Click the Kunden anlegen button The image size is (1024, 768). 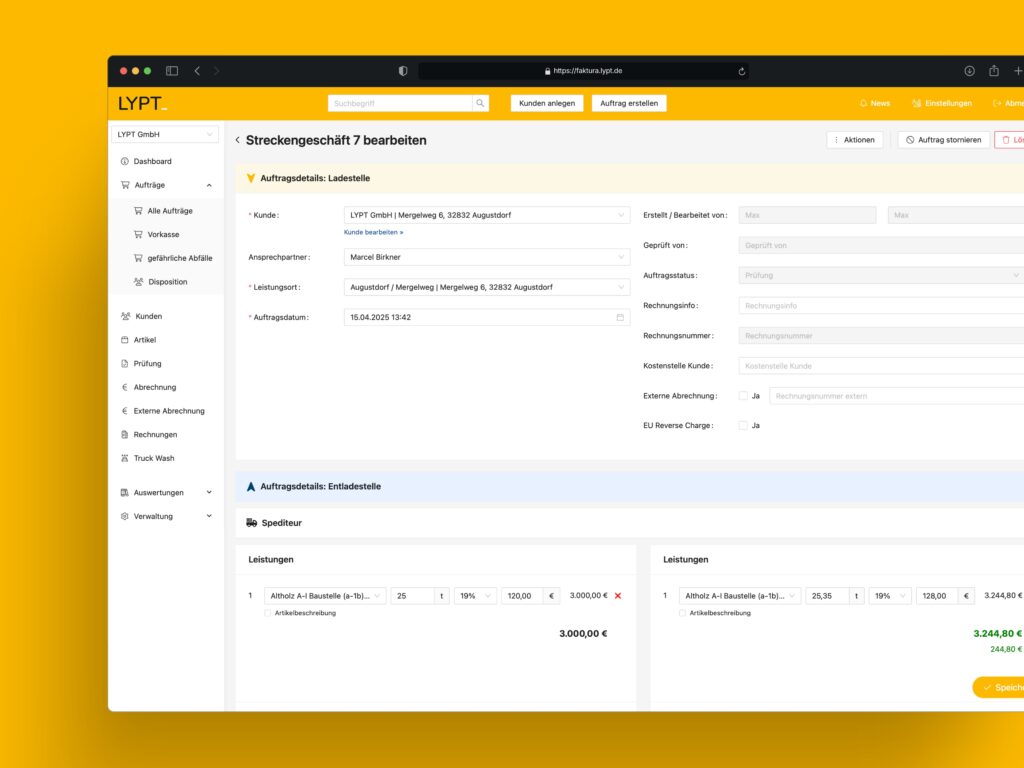tap(547, 103)
